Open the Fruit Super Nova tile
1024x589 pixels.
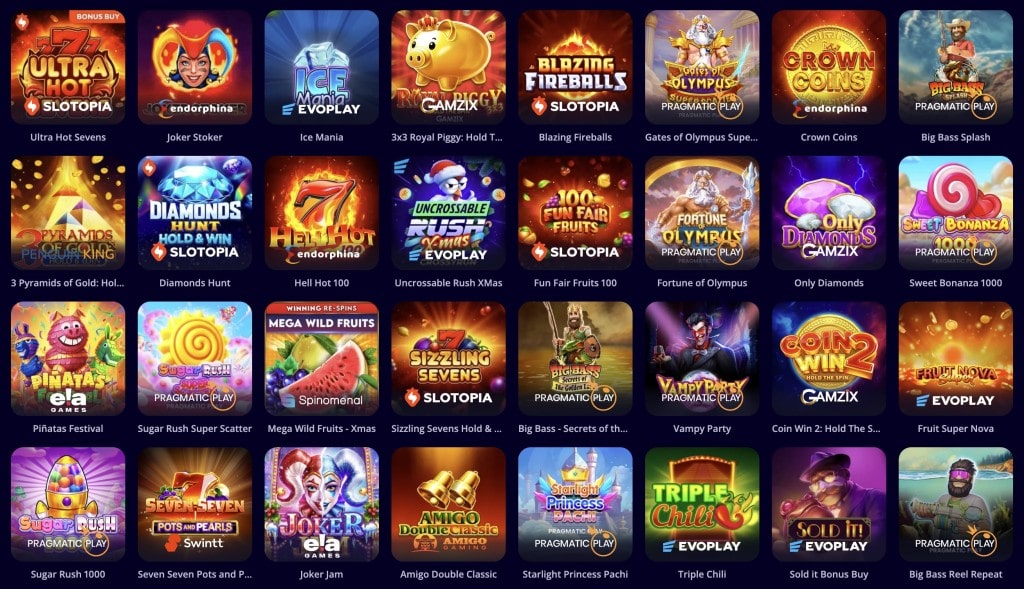click(x=955, y=358)
